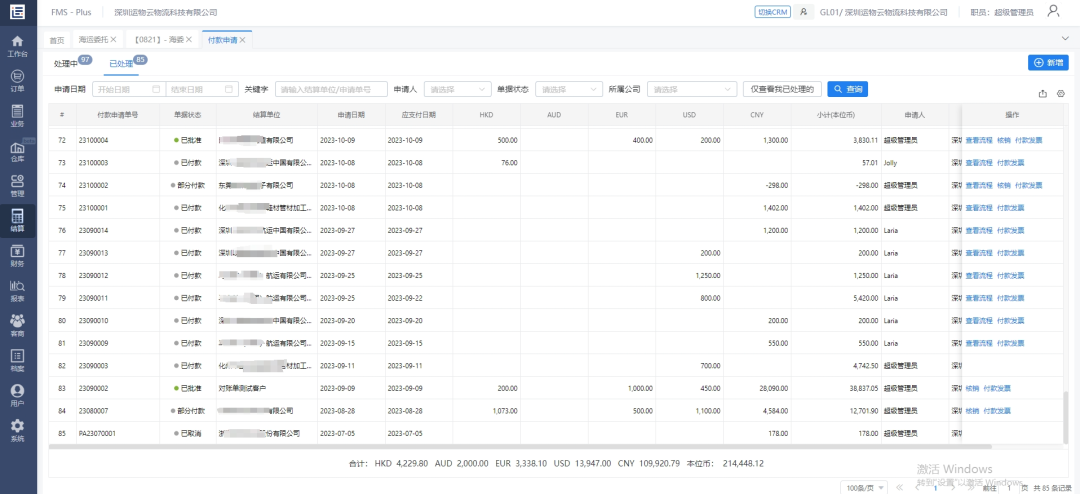
Task: Click the 切换CRM button
Action: pyautogui.click(x=773, y=12)
